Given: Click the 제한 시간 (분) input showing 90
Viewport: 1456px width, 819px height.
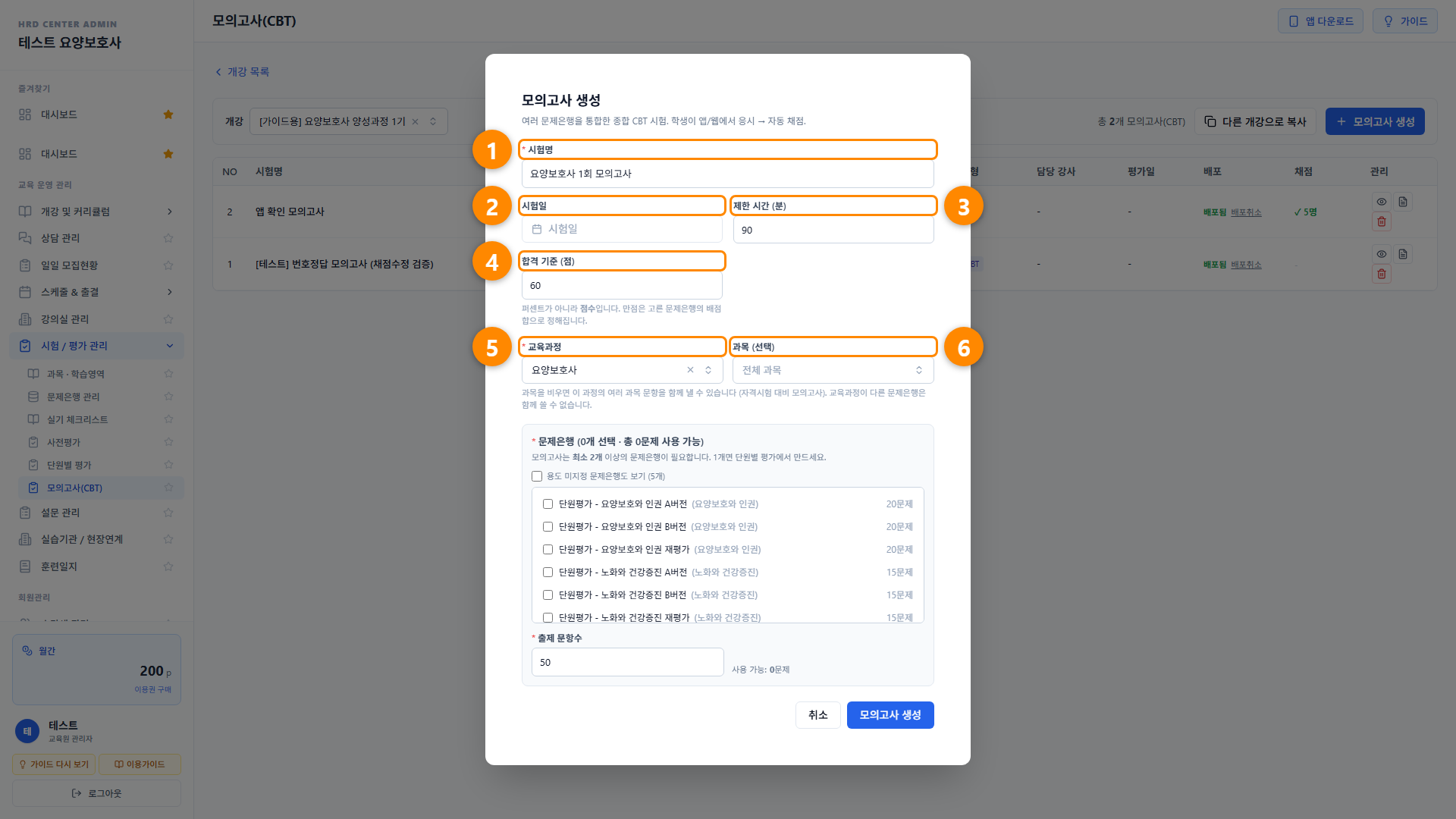Looking at the screenshot, I should (833, 230).
